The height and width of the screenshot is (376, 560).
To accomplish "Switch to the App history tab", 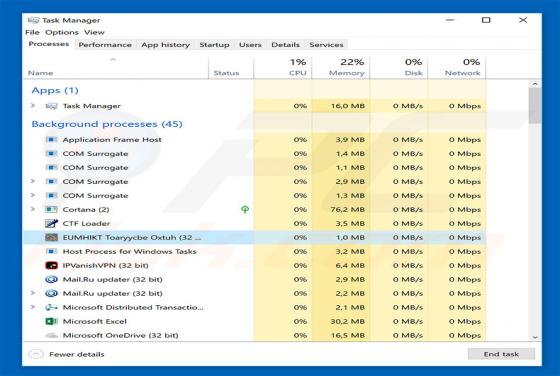I will click(x=165, y=45).
